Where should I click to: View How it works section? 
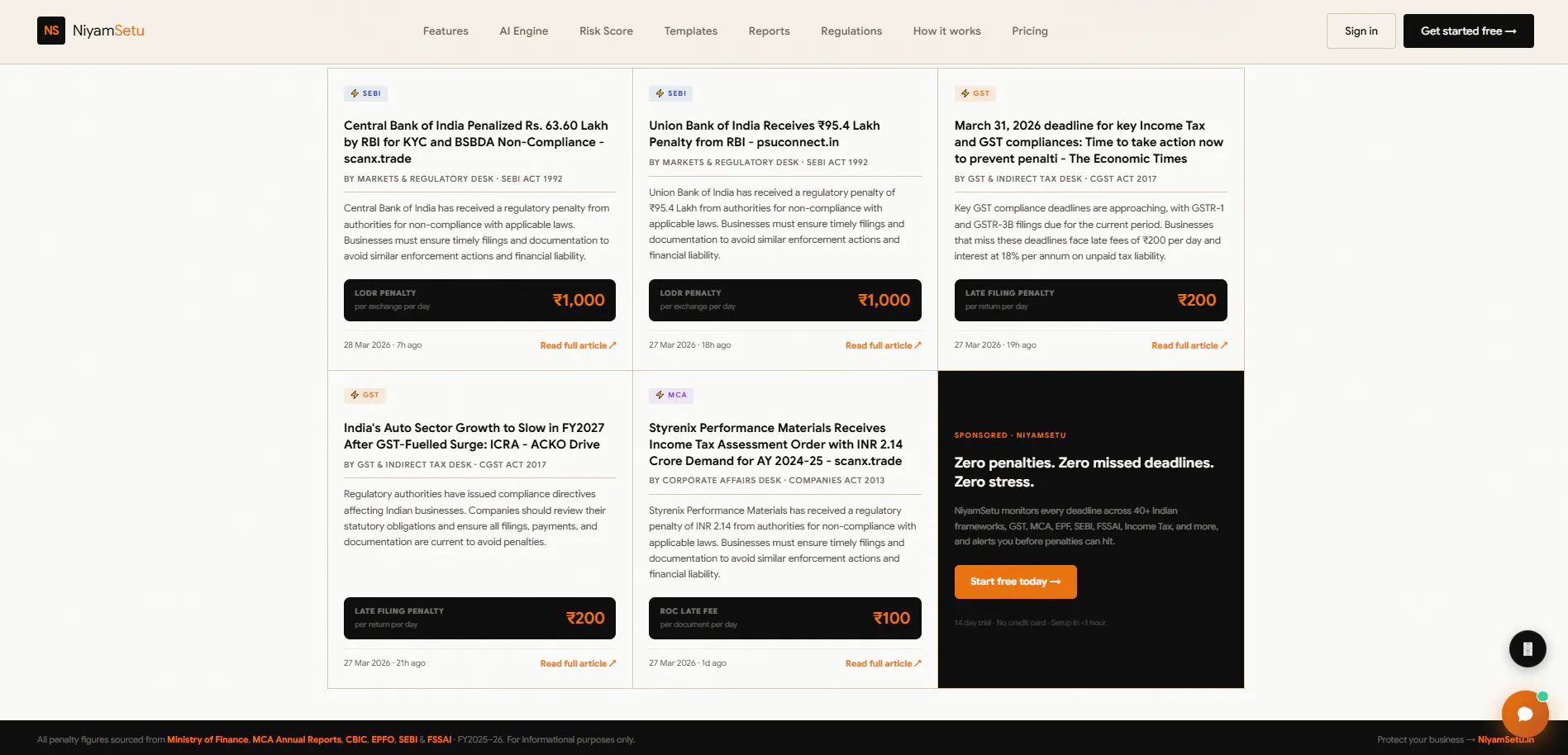pos(947,31)
